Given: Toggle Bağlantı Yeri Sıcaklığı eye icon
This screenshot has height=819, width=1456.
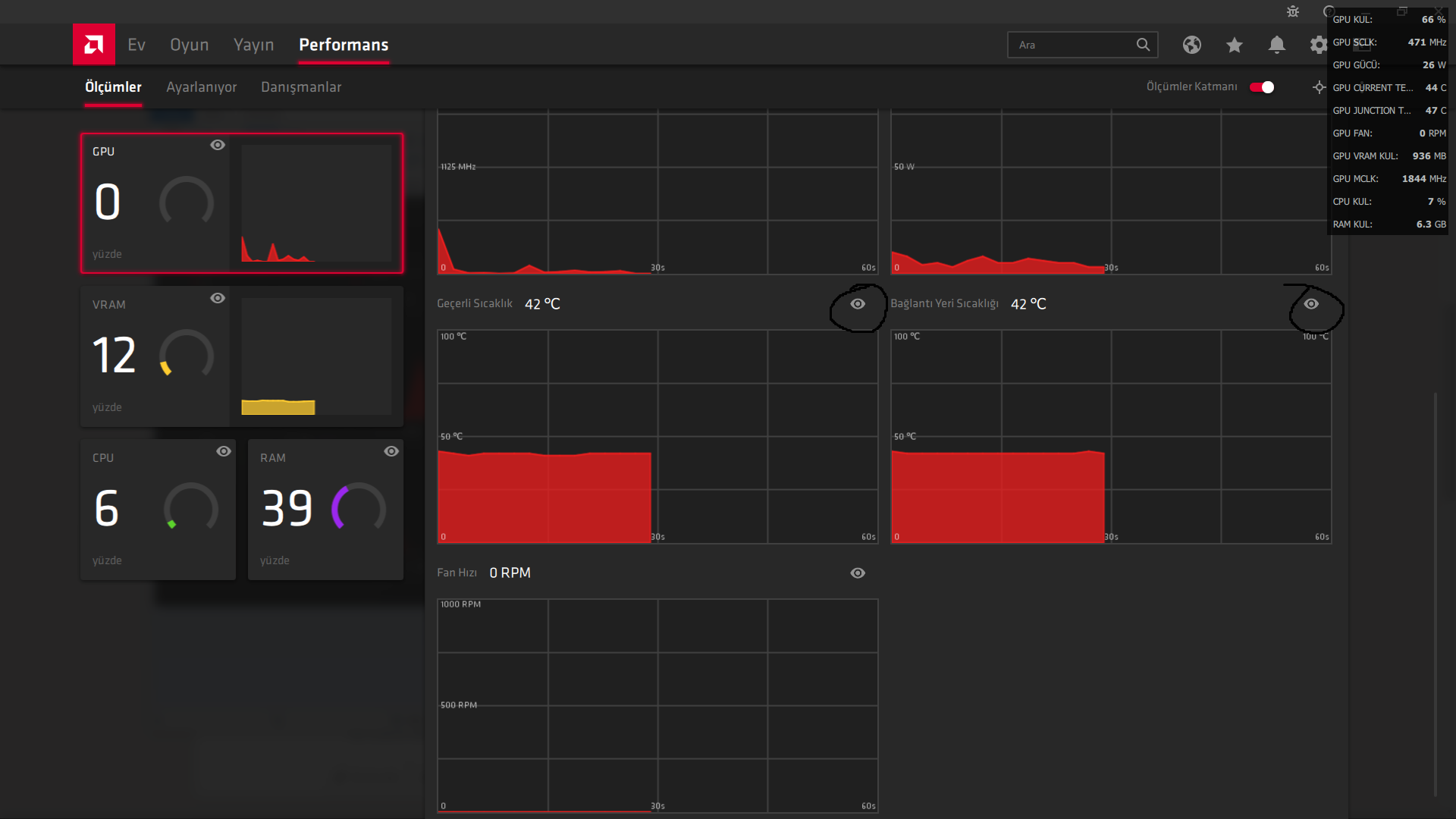Looking at the screenshot, I should (1311, 304).
